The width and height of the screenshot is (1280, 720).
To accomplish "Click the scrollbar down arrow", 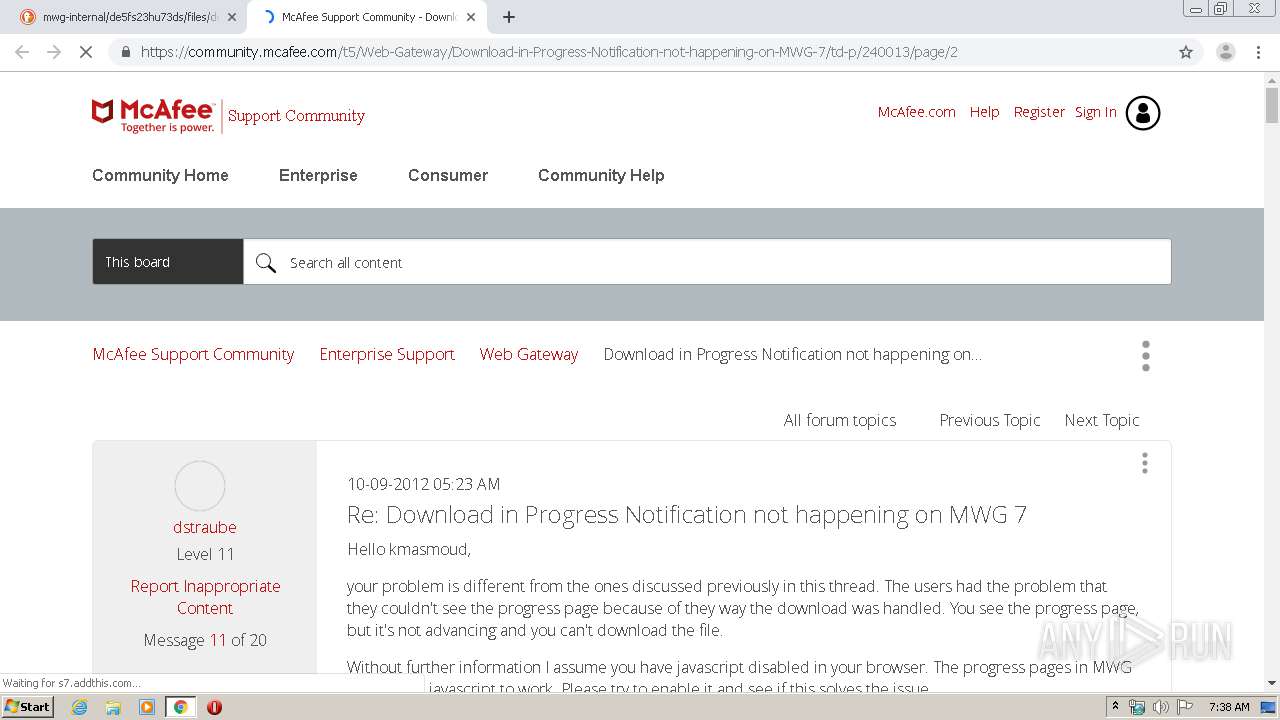I will 1272,684.
